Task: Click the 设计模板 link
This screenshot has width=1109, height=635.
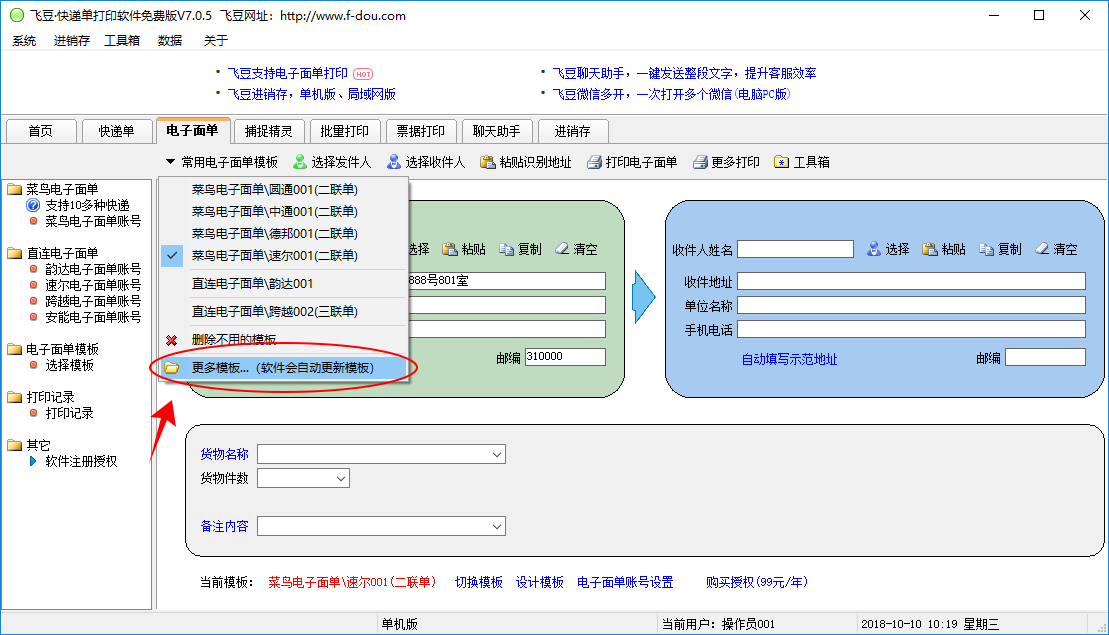Action: click(x=540, y=582)
